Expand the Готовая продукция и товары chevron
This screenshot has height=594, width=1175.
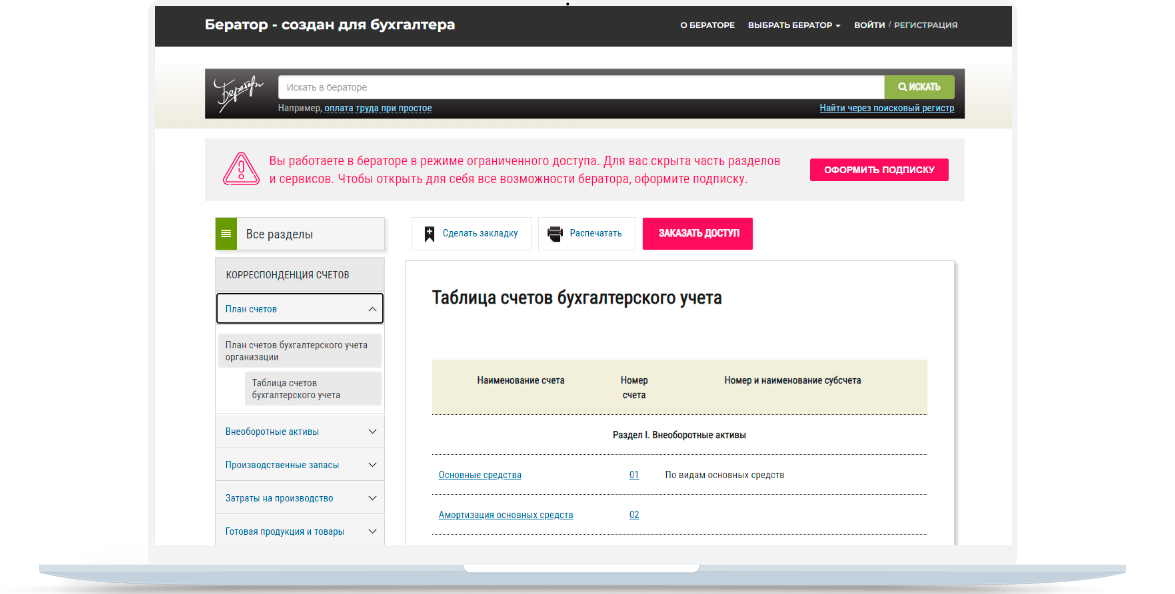click(x=372, y=532)
